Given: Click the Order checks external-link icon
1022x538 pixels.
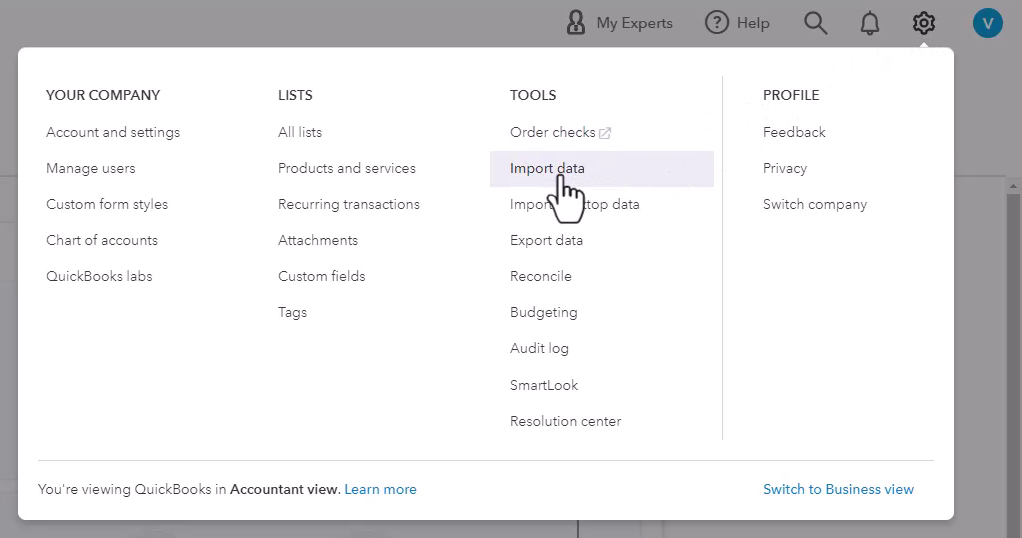Looking at the screenshot, I should click(x=605, y=133).
